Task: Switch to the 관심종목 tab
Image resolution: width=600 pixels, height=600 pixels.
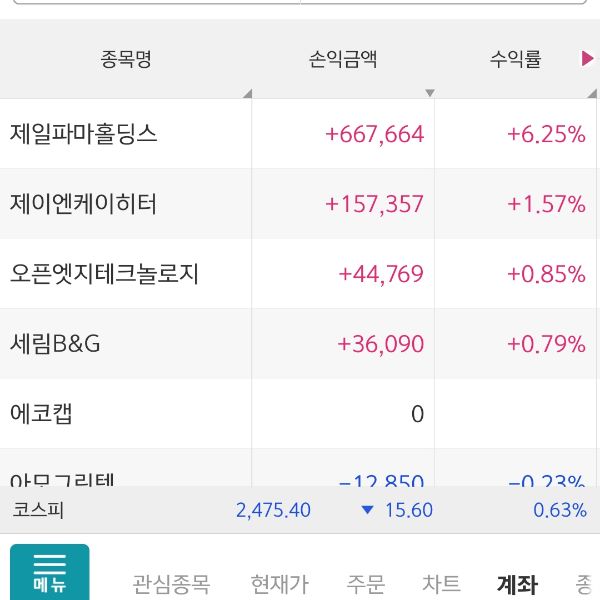Action: 171,584
